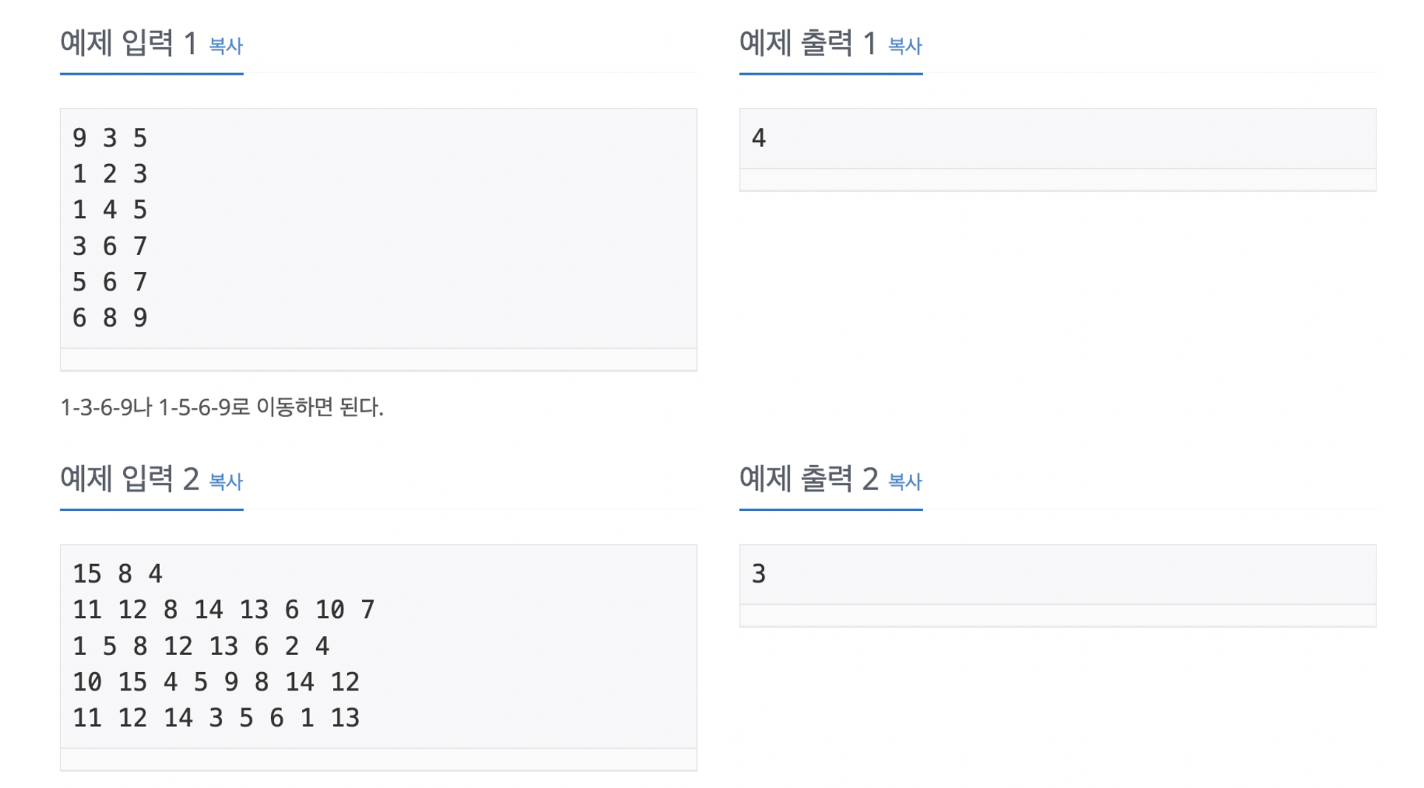Copy example output 1 via 복사 link
Image resolution: width=1424 pixels, height=788 pixels.
point(905,45)
